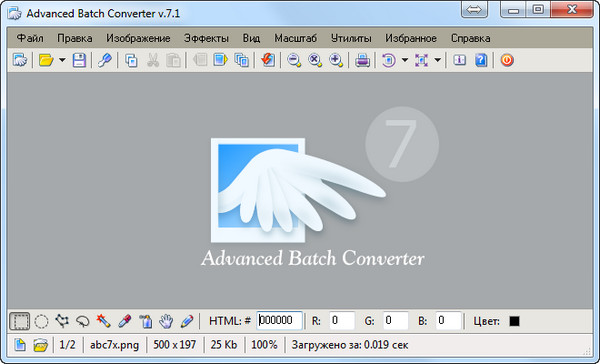Open the Эффекты menu

coord(206,38)
